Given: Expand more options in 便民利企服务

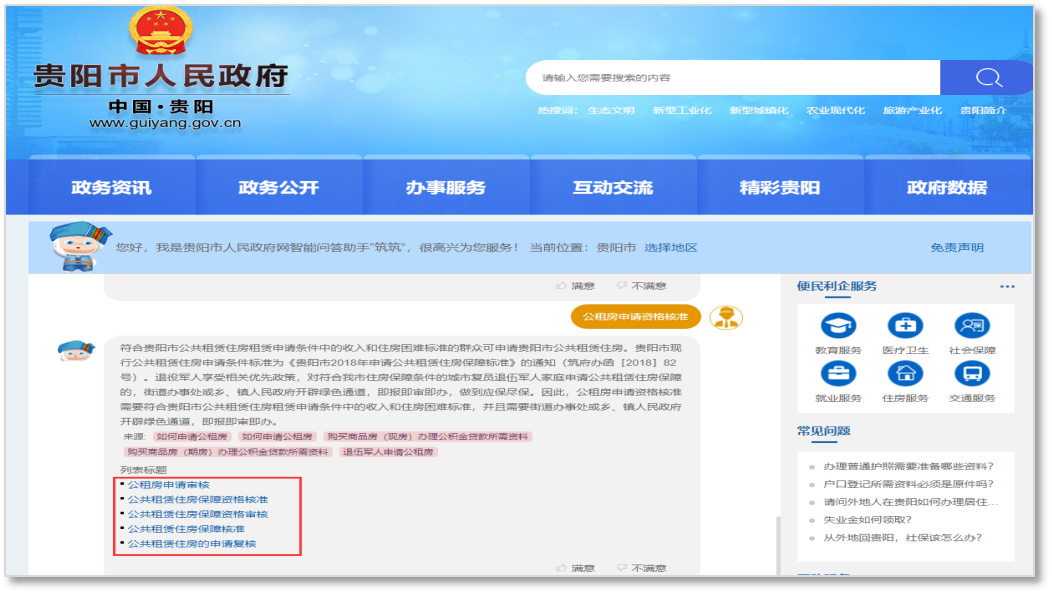Looking at the screenshot, I should 1007,287.
